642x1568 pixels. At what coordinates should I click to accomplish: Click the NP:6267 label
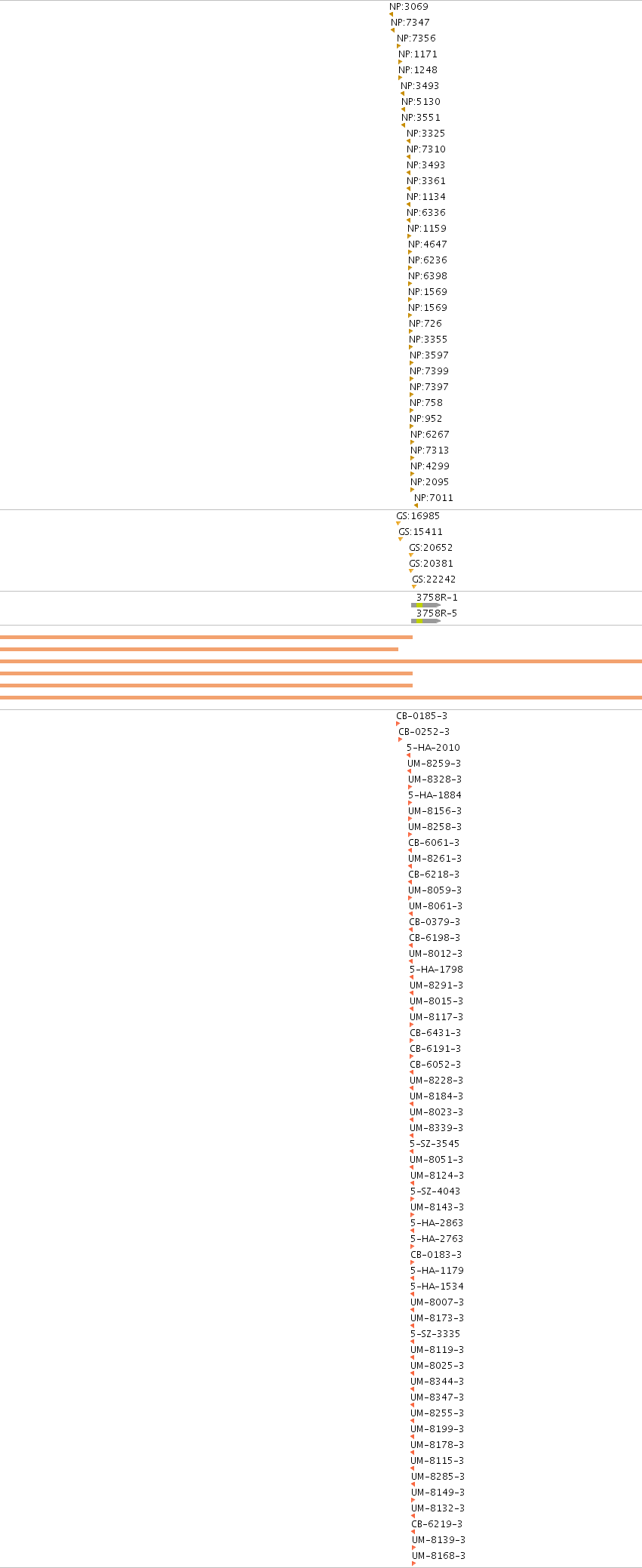(x=430, y=435)
